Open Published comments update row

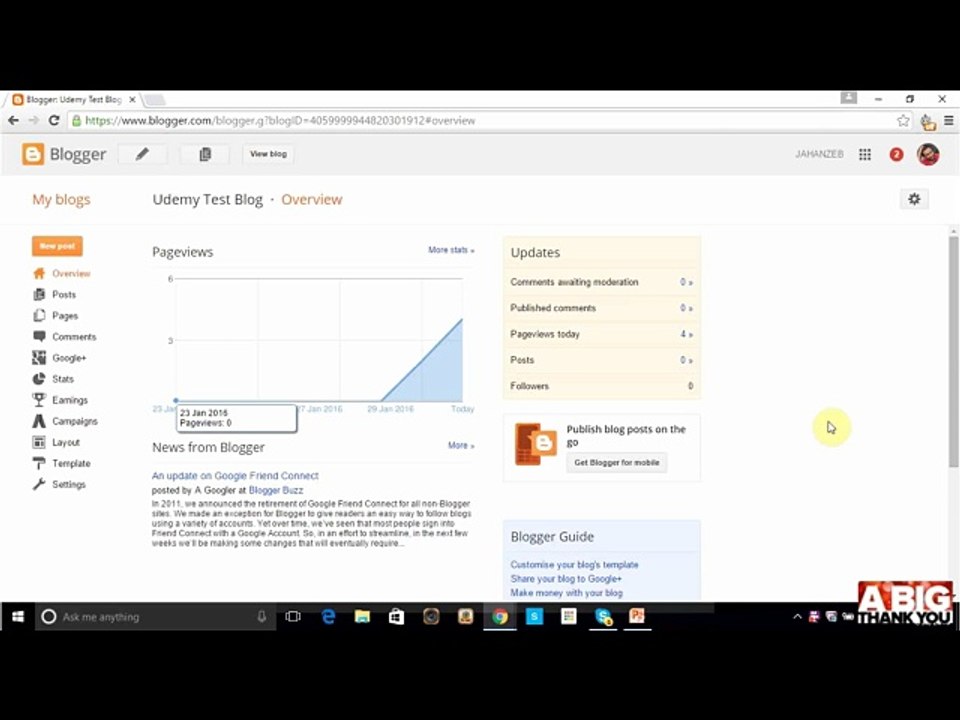click(x=601, y=308)
